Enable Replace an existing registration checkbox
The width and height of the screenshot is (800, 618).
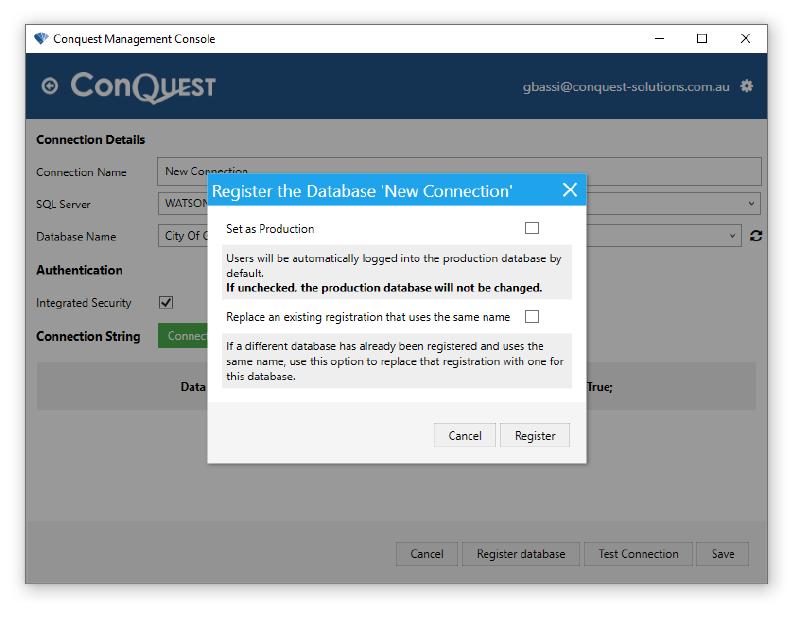click(532, 316)
